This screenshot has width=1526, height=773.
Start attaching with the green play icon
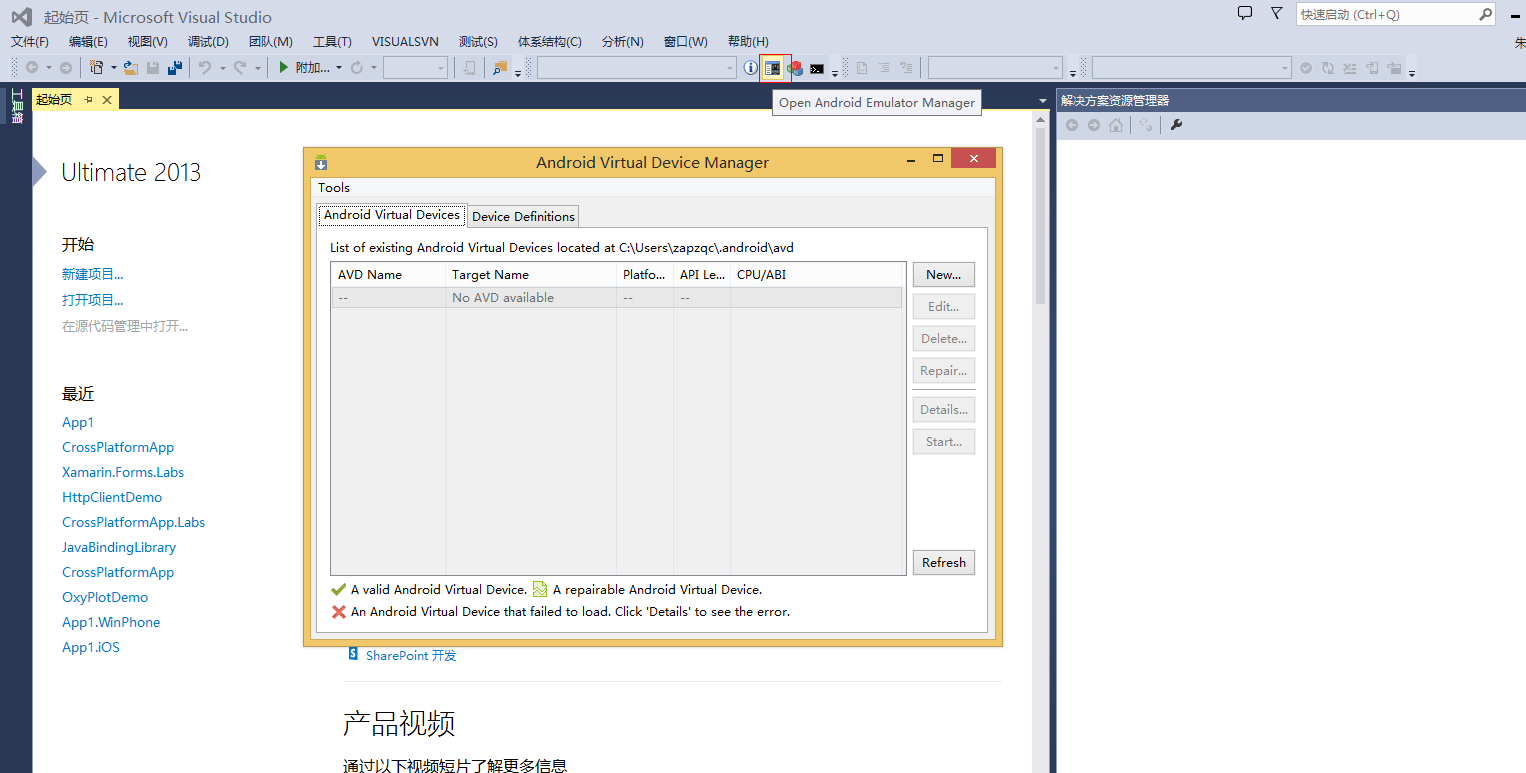(x=284, y=68)
